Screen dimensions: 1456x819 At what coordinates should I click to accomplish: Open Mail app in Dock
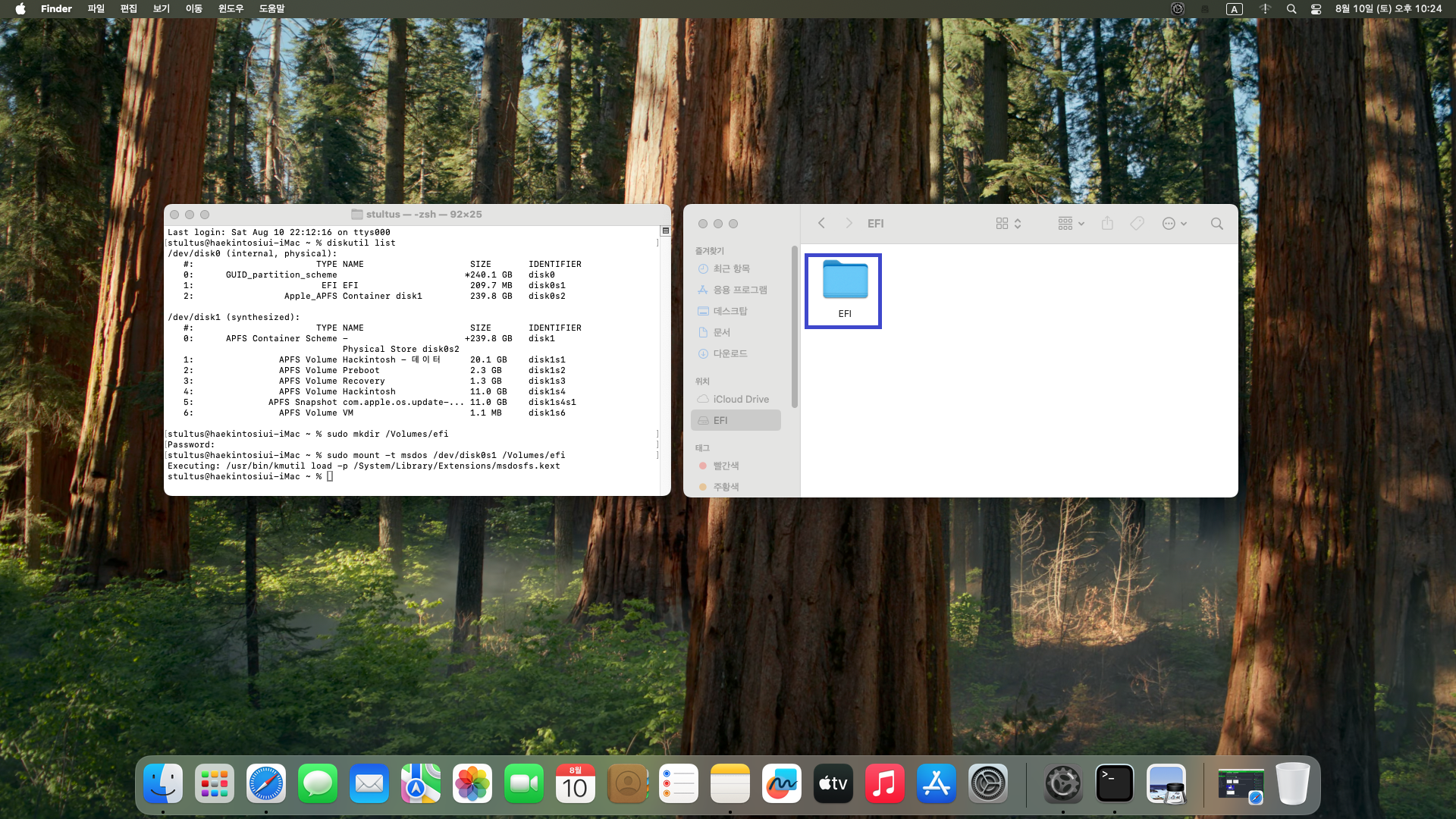(x=369, y=783)
